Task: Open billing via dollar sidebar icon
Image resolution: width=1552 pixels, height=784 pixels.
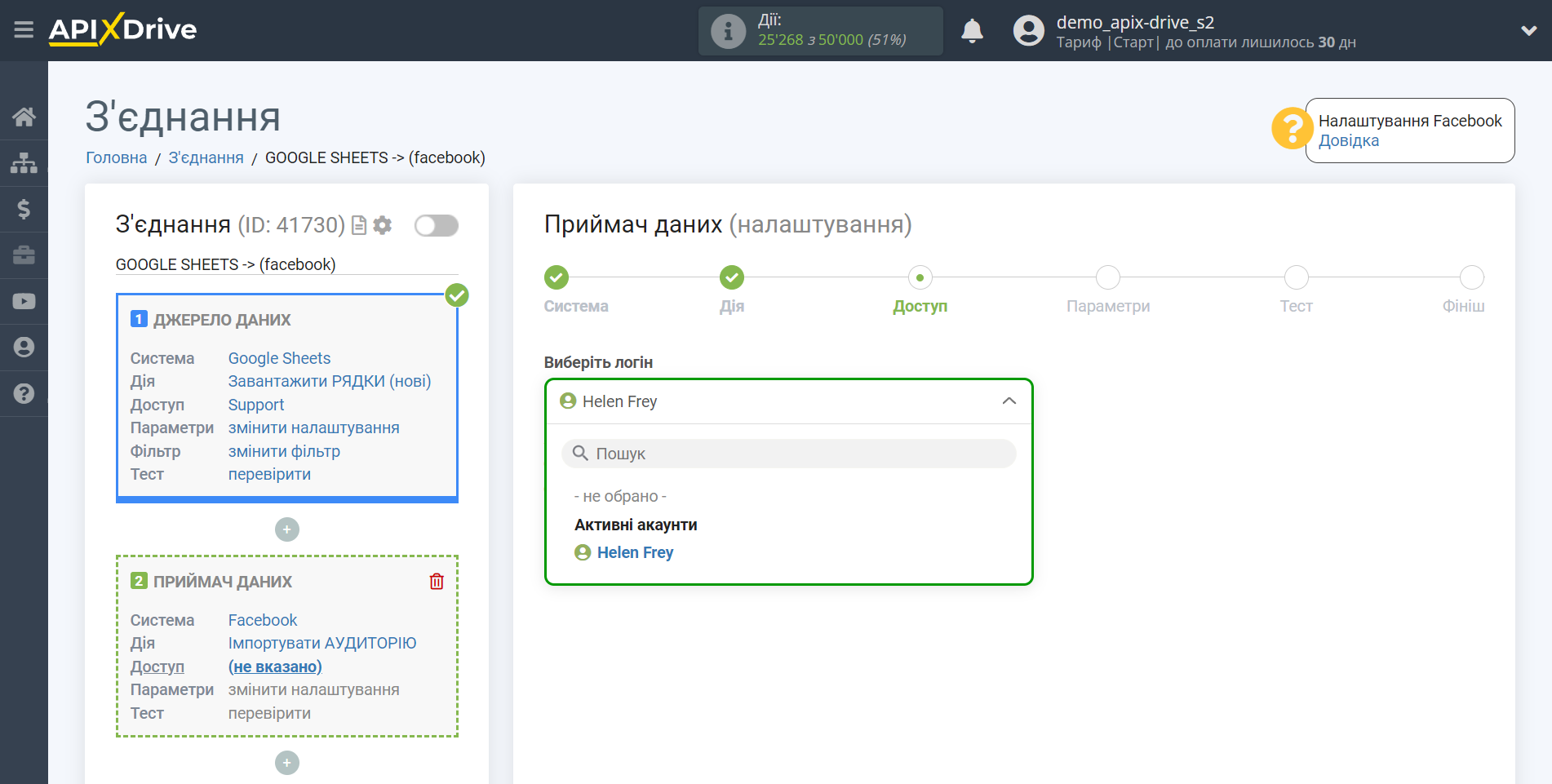Action: [x=24, y=209]
